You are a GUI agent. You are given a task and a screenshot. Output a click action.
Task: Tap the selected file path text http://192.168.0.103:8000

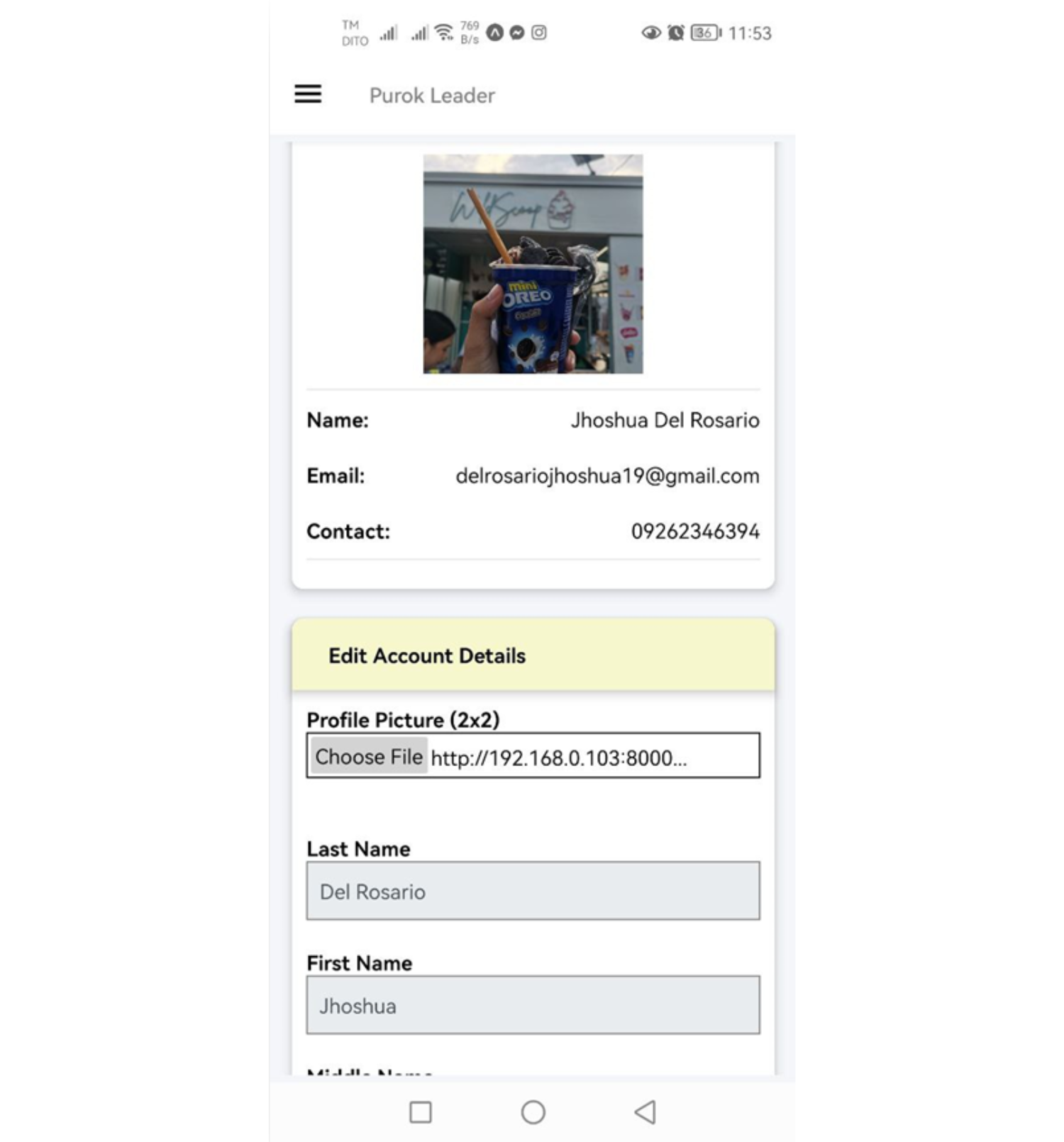tap(559, 758)
